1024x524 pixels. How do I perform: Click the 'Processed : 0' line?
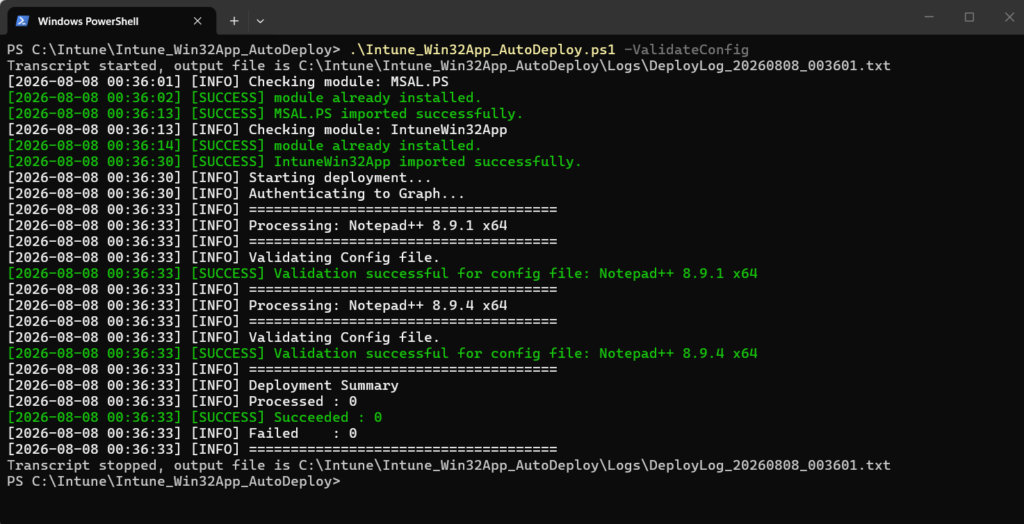click(x=182, y=401)
